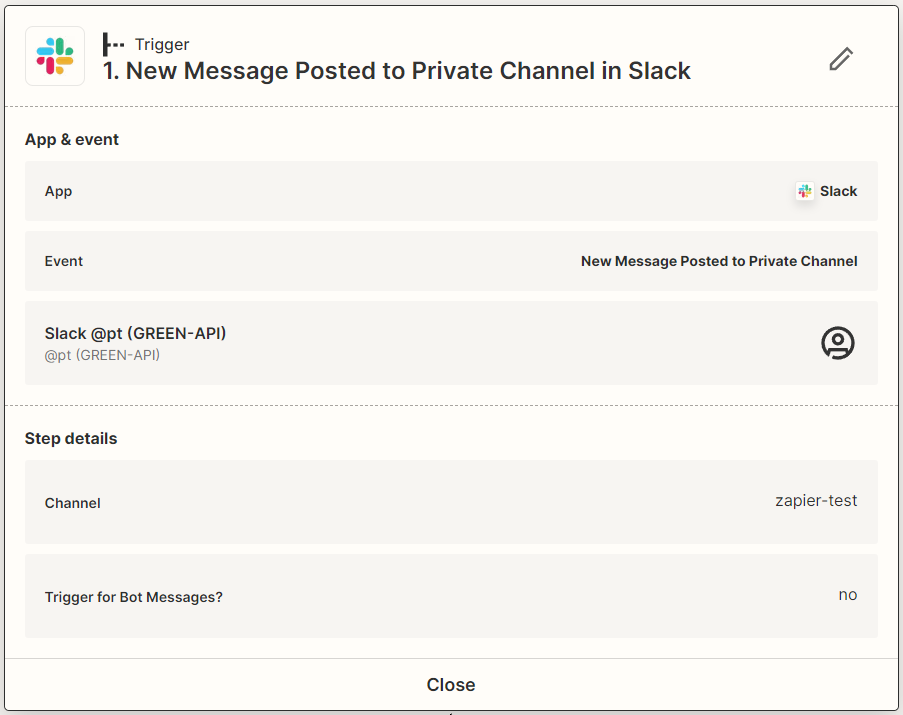Click the "Channel" field label

[73, 503]
